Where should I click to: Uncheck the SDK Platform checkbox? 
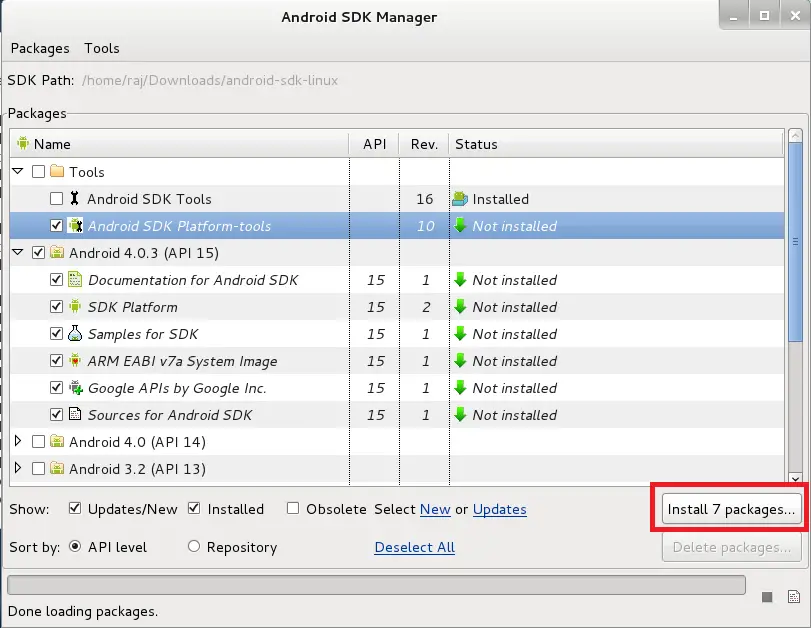(x=56, y=306)
